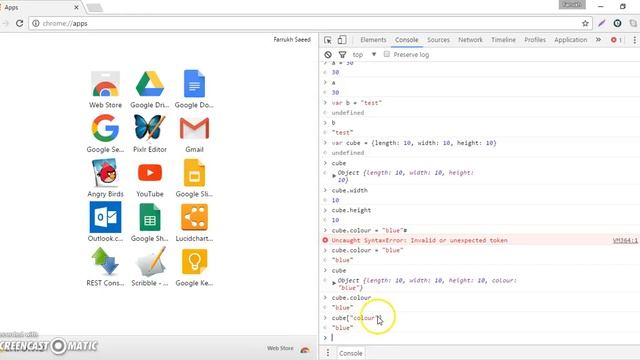The image size is (640, 360).
Task: Click the cube.width console entry
Action: coord(349,190)
